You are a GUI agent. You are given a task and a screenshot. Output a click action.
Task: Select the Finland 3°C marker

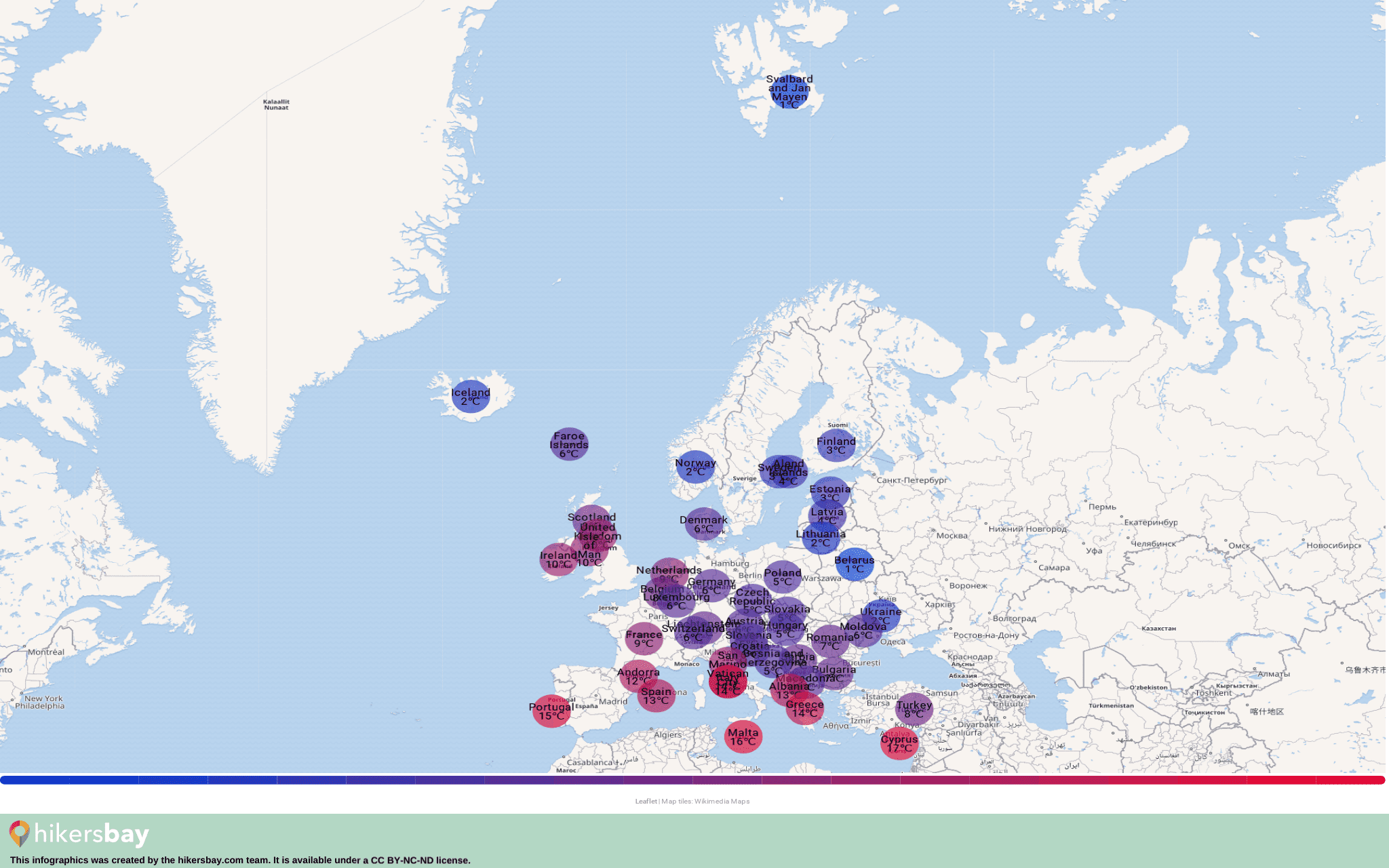pos(836,446)
